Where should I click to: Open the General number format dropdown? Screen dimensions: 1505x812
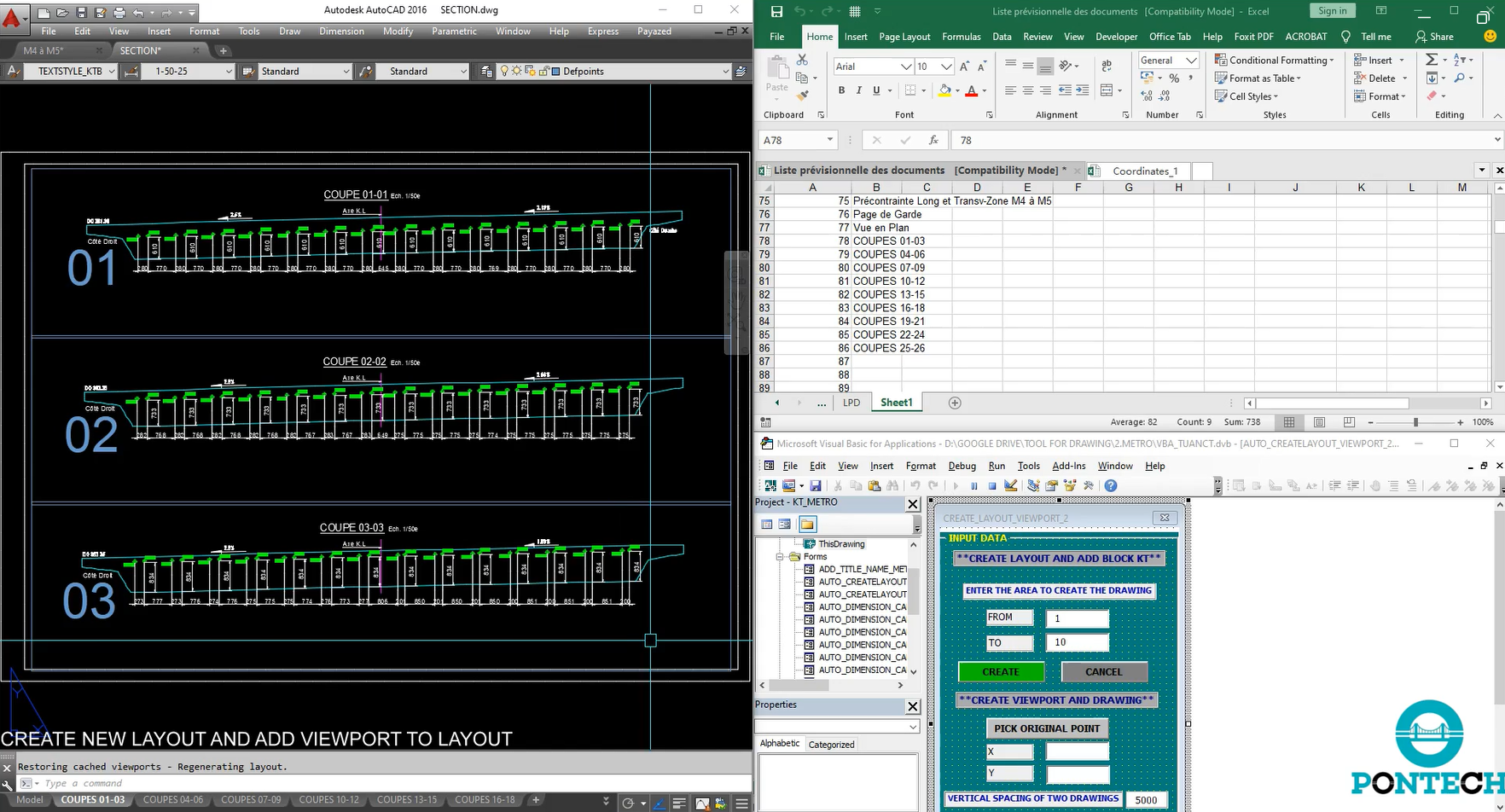tap(1192, 61)
